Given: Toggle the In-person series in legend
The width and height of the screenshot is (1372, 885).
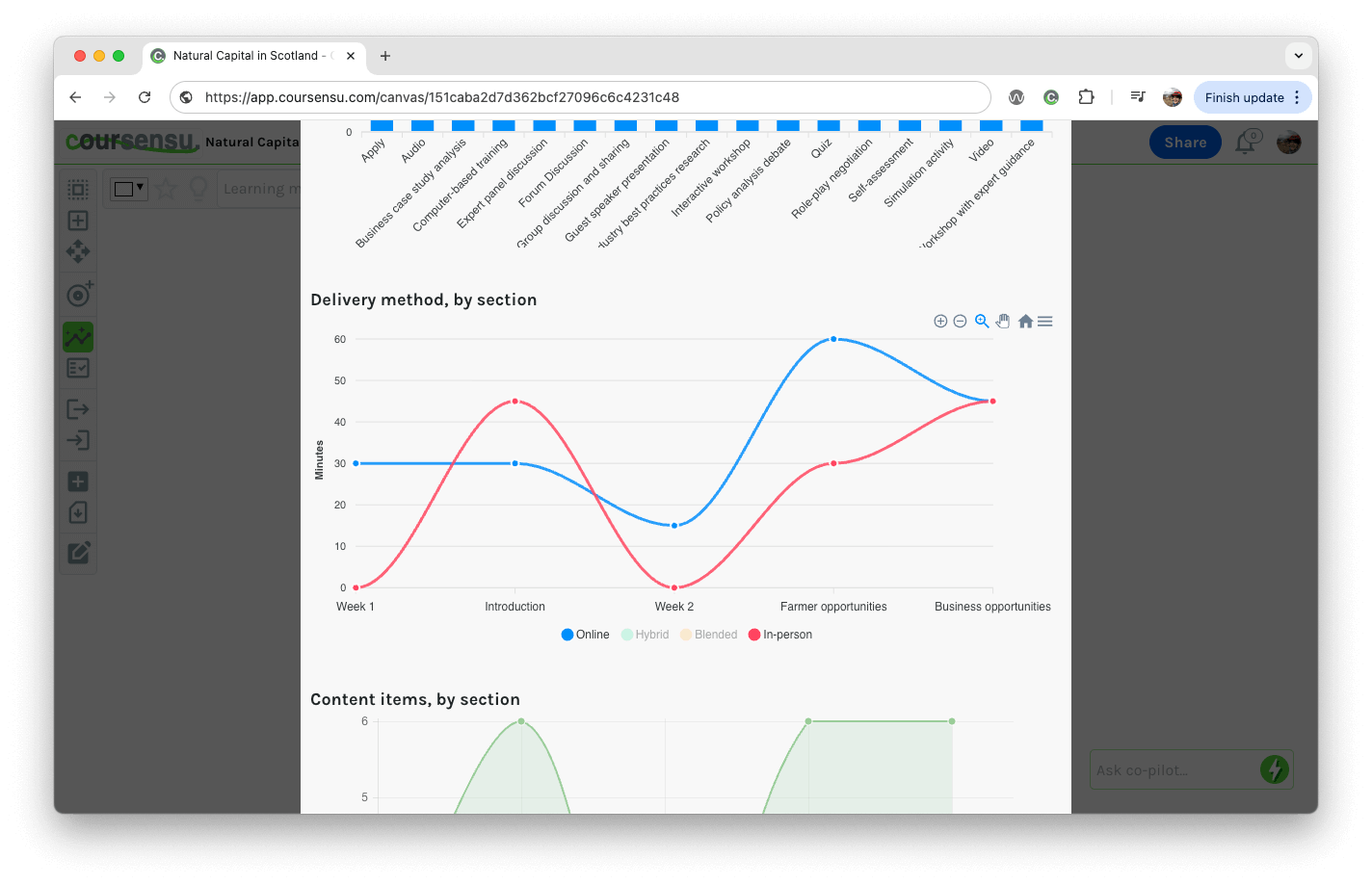Looking at the screenshot, I should 779,635.
